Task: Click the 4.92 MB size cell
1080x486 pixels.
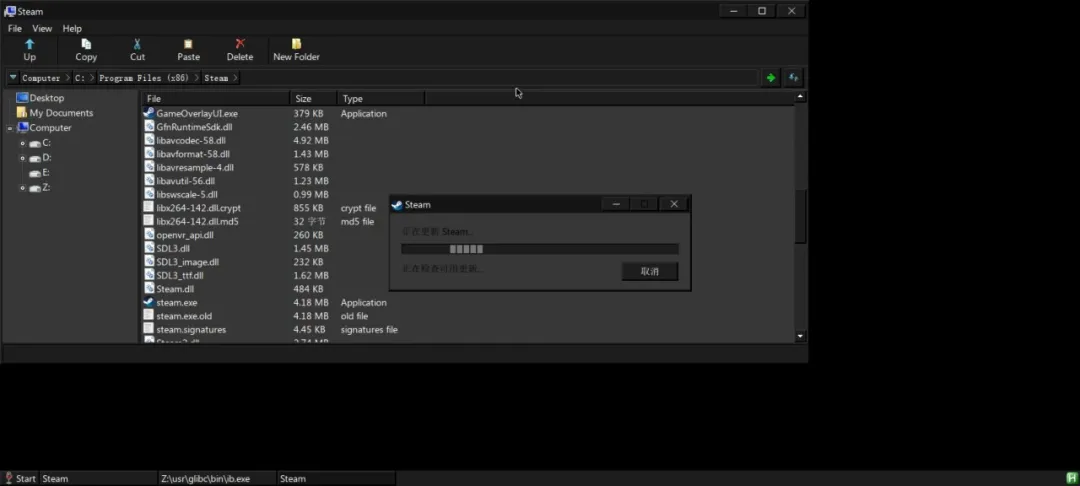Action: click(311, 140)
